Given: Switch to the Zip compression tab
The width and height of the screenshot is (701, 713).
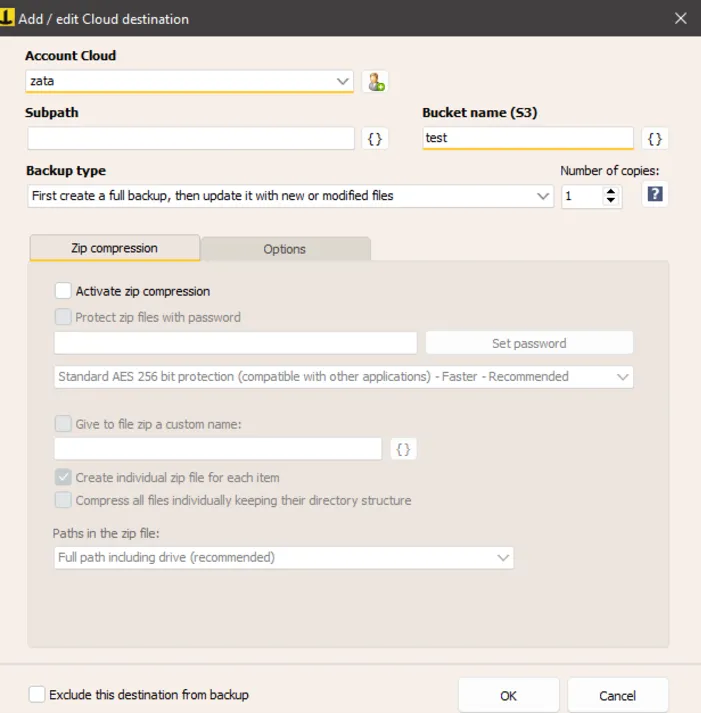Looking at the screenshot, I should tap(115, 248).
